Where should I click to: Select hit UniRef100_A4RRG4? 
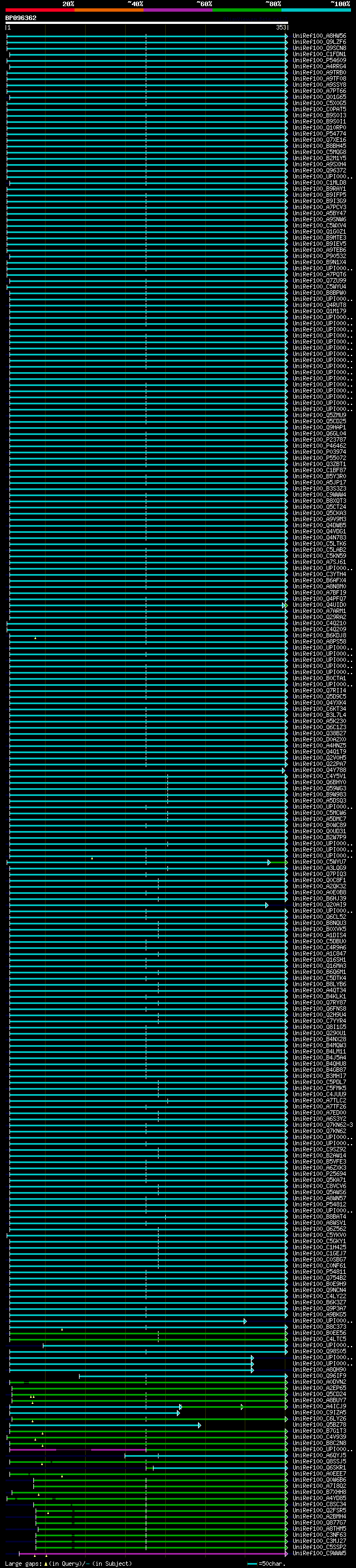[x=319, y=66]
